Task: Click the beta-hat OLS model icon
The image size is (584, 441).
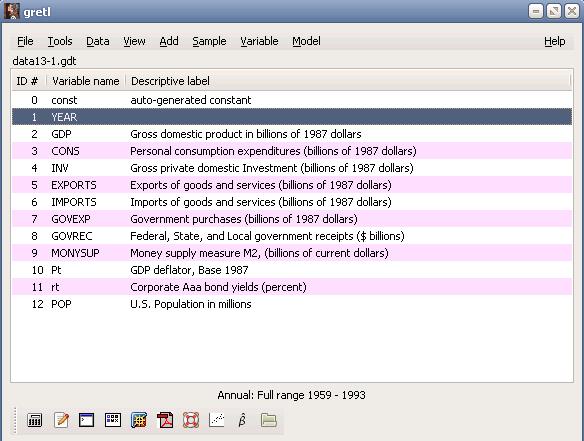Action: pos(242,420)
